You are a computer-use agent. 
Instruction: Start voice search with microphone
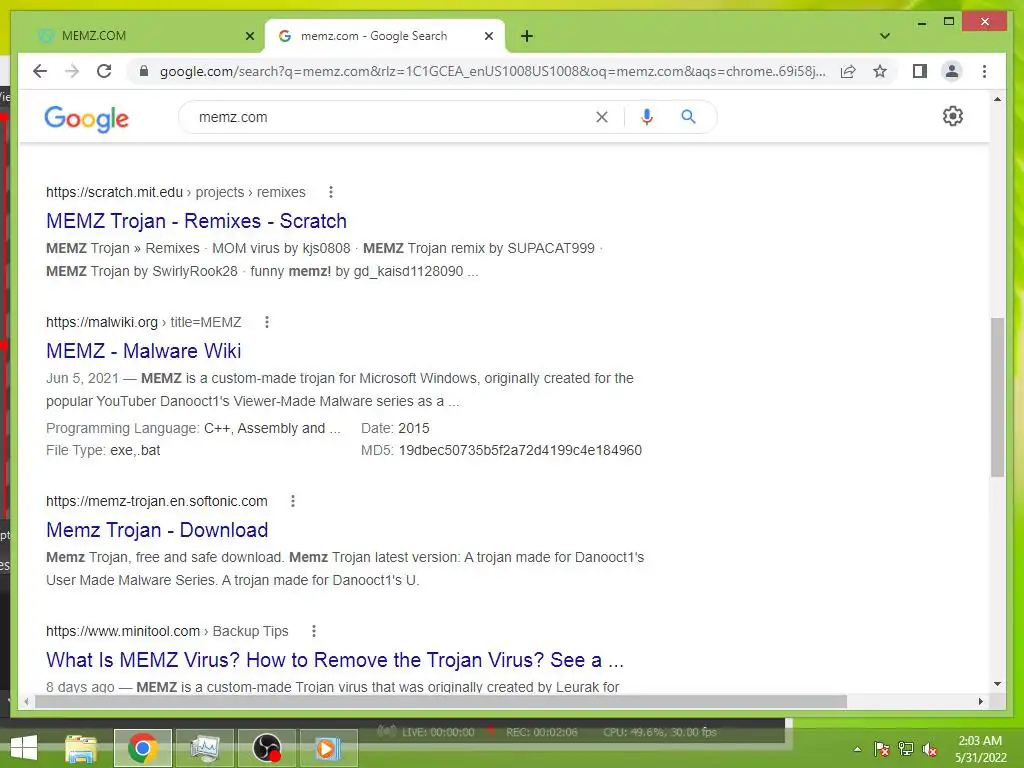pyautogui.click(x=647, y=117)
